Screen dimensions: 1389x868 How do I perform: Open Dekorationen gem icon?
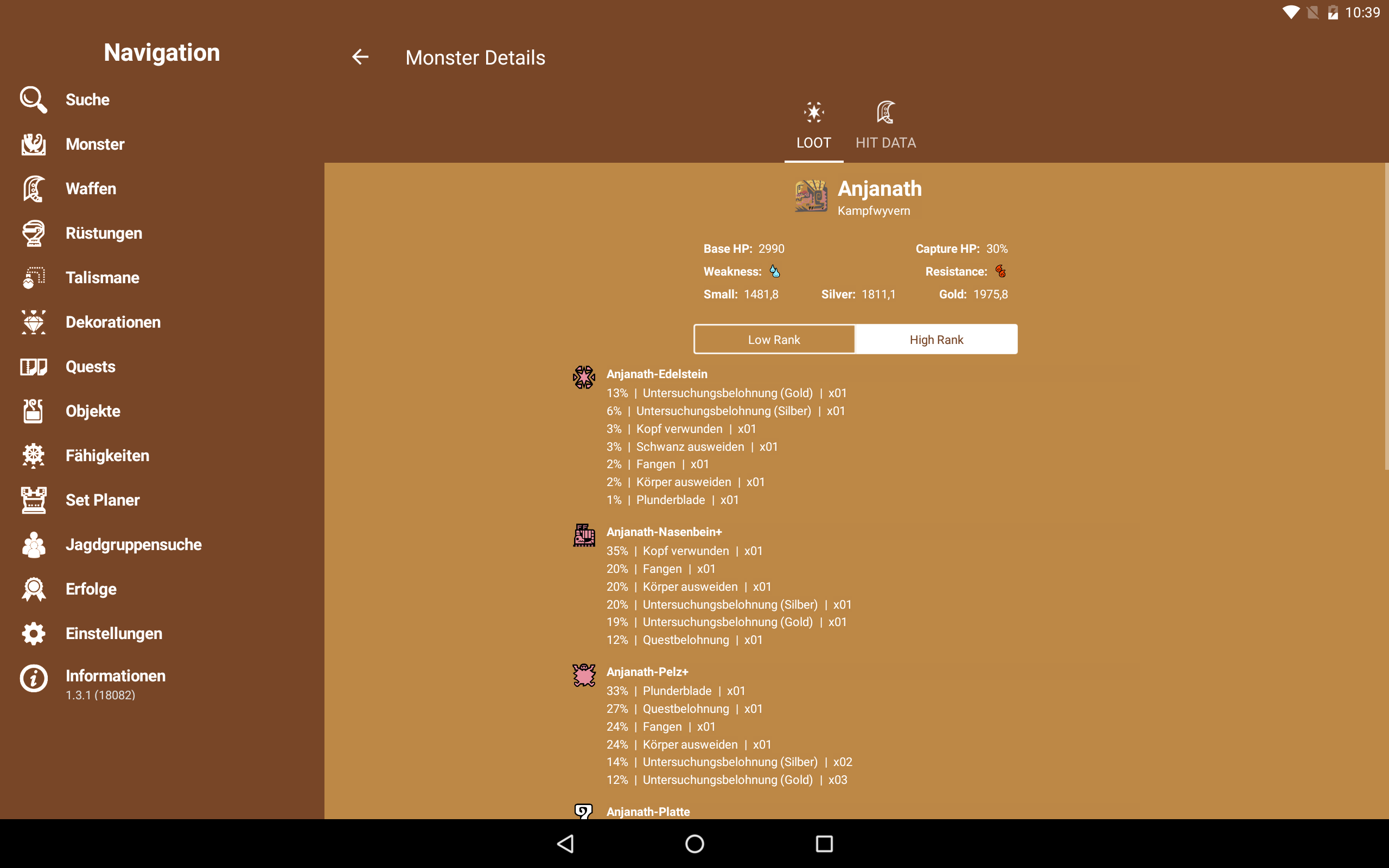click(33, 322)
